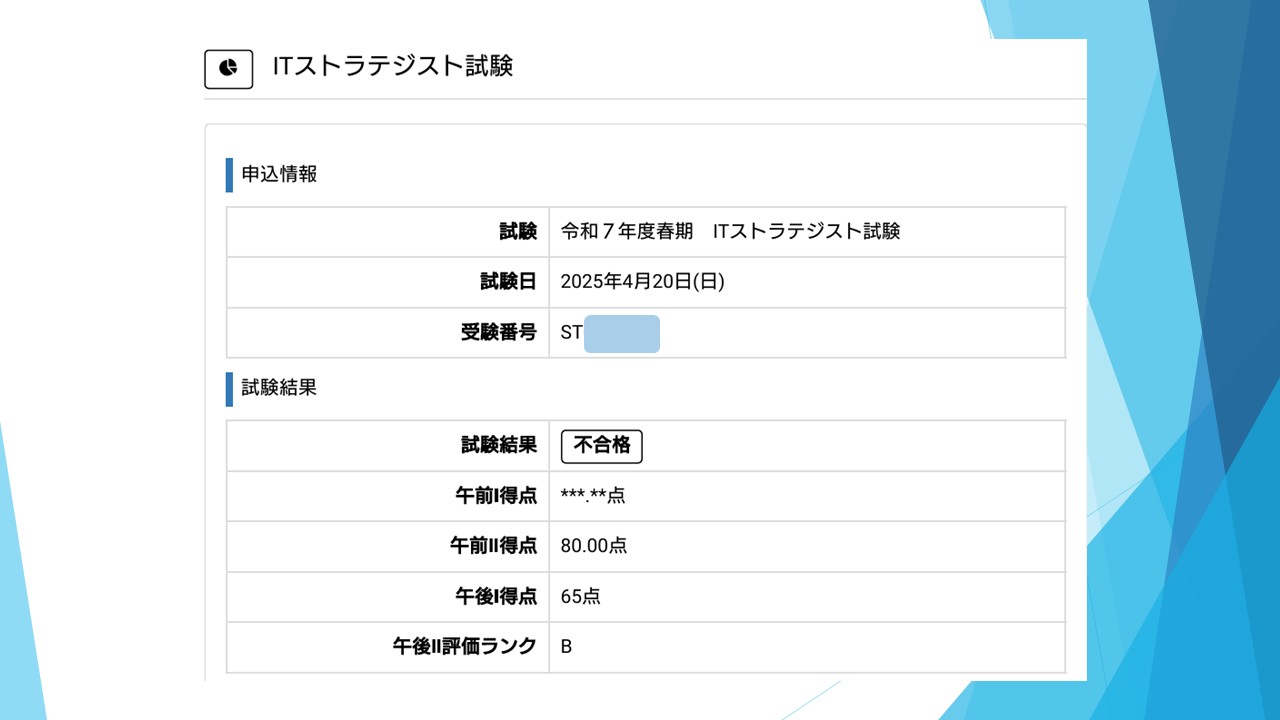Select the 申込情報 section header
The image size is (1280, 720).
coord(279,174)
